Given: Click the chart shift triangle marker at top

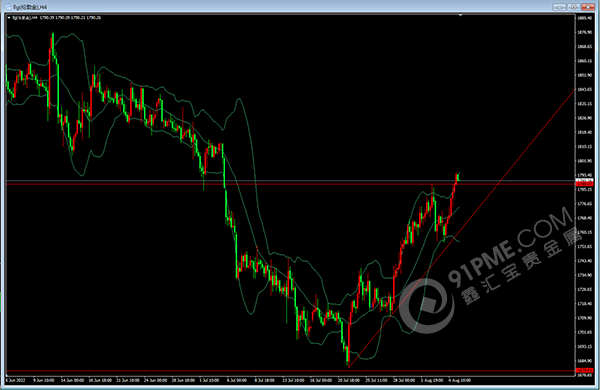Looking at the screenshot, I should (460, 15).
